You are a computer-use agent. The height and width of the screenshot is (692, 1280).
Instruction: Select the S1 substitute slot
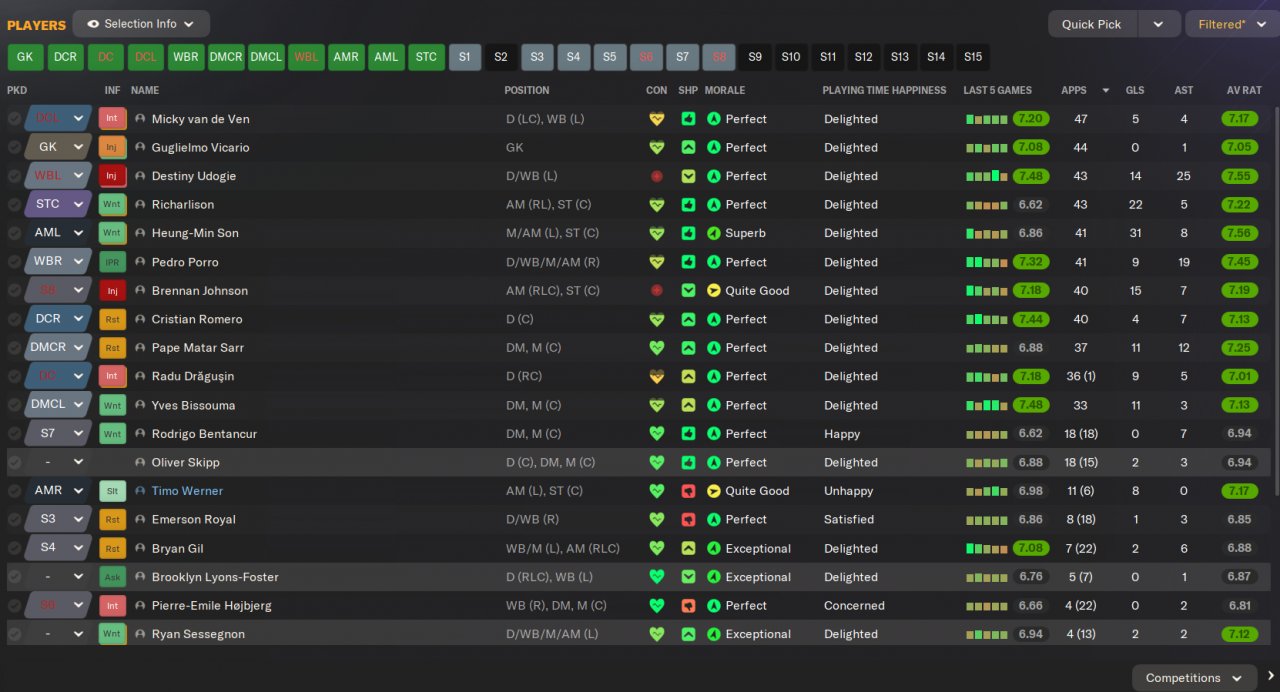tap(465, 57)
